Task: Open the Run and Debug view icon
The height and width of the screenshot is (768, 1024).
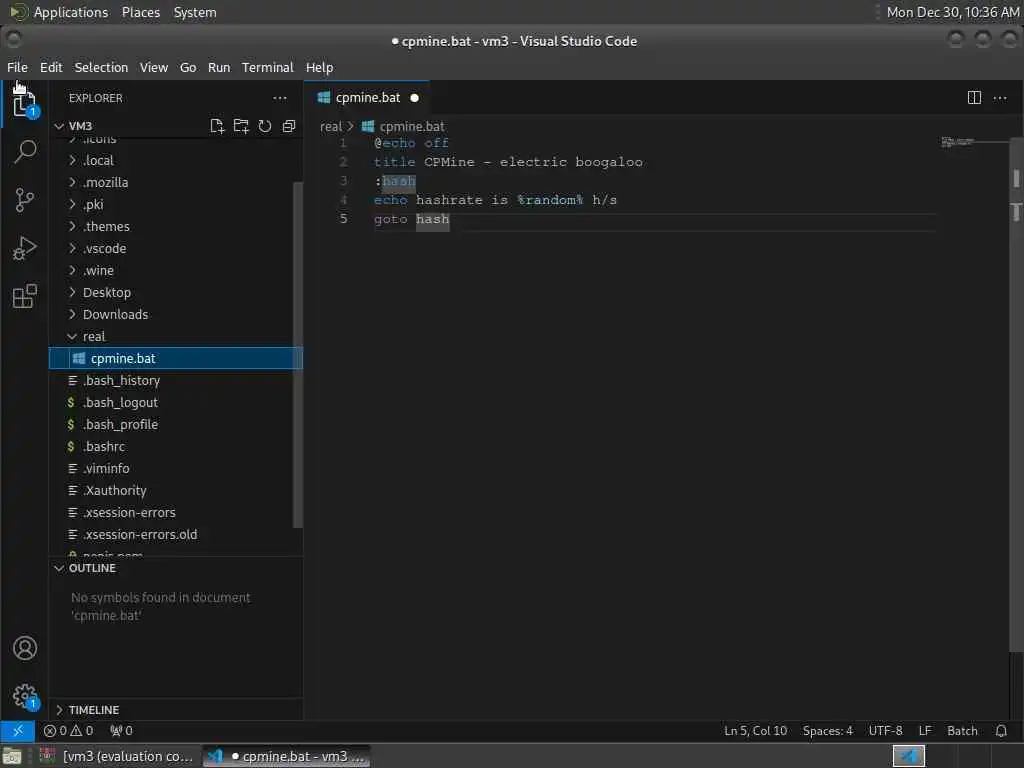Action: point(25,248)
